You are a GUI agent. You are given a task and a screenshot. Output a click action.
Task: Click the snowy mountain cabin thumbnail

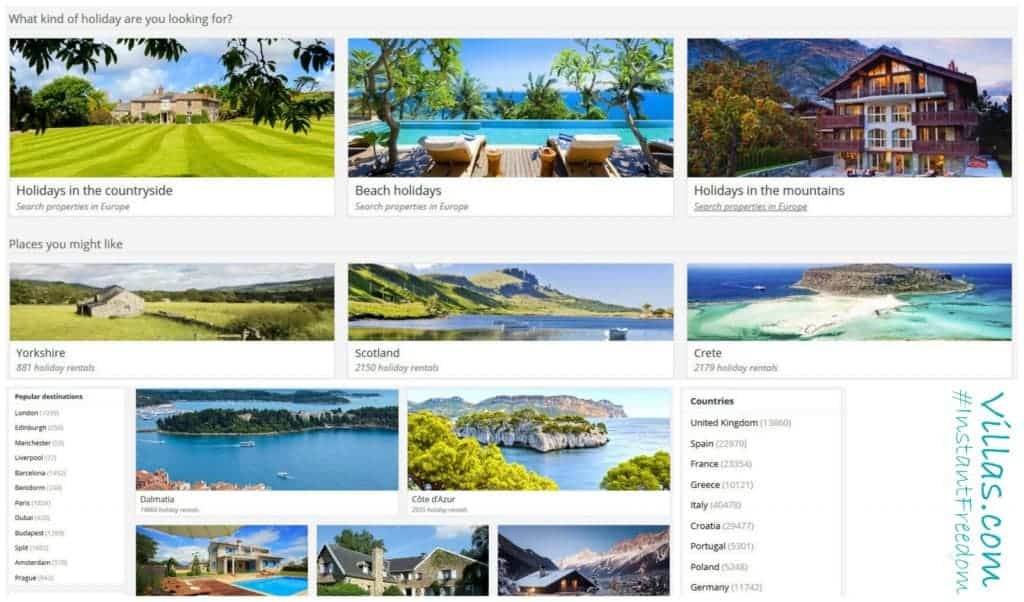pos(583,560)
